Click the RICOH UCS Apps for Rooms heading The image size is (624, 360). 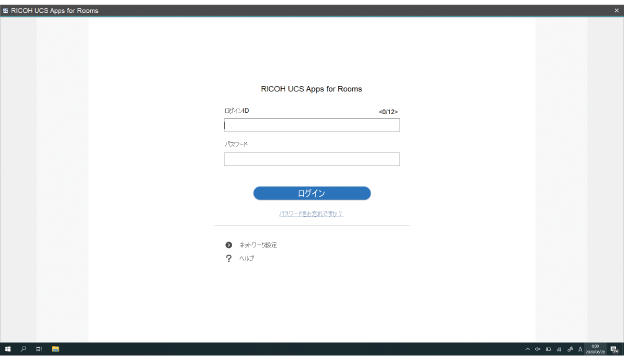pyautogui.click(x=311, y=89)
